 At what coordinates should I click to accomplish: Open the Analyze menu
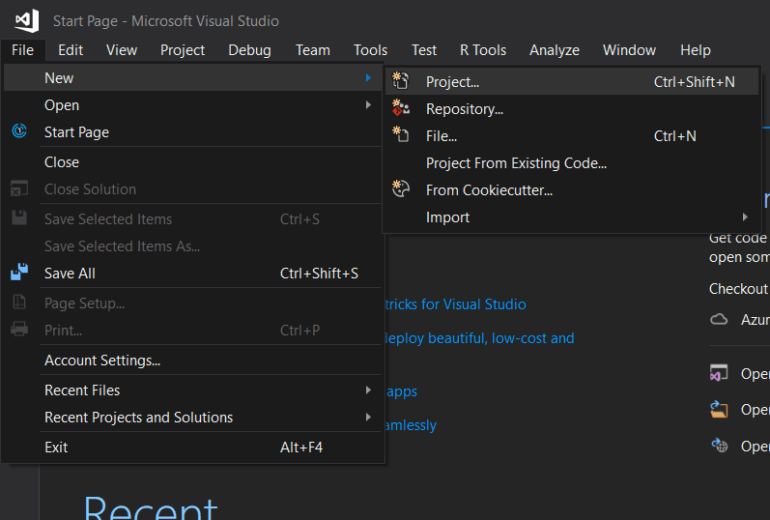point(554,50)
